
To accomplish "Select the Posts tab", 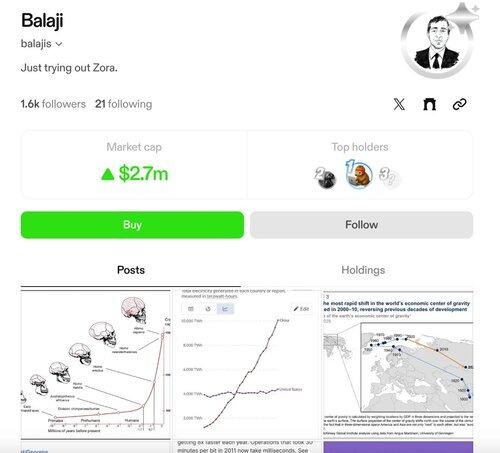I will pyautogui.click(x=131, y=270).
